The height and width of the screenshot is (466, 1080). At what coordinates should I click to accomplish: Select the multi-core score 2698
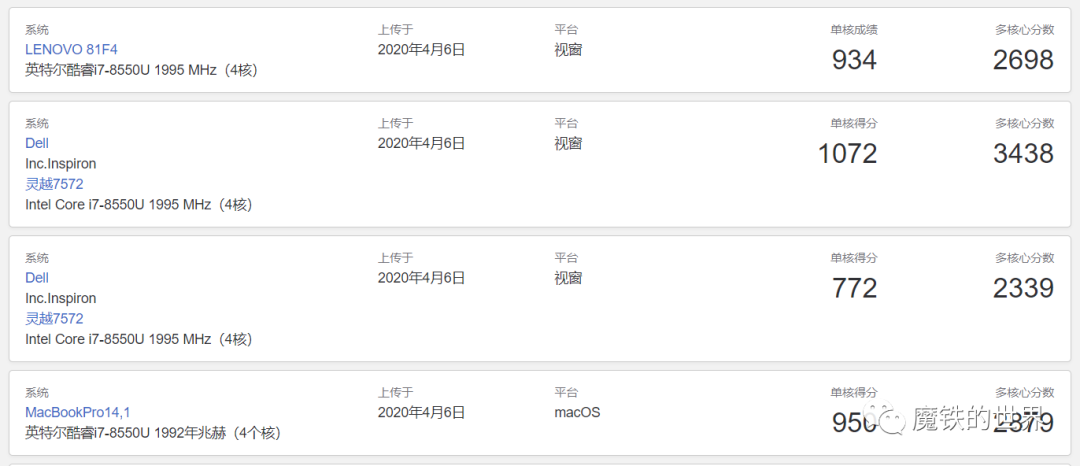(x=1023, y=60)
